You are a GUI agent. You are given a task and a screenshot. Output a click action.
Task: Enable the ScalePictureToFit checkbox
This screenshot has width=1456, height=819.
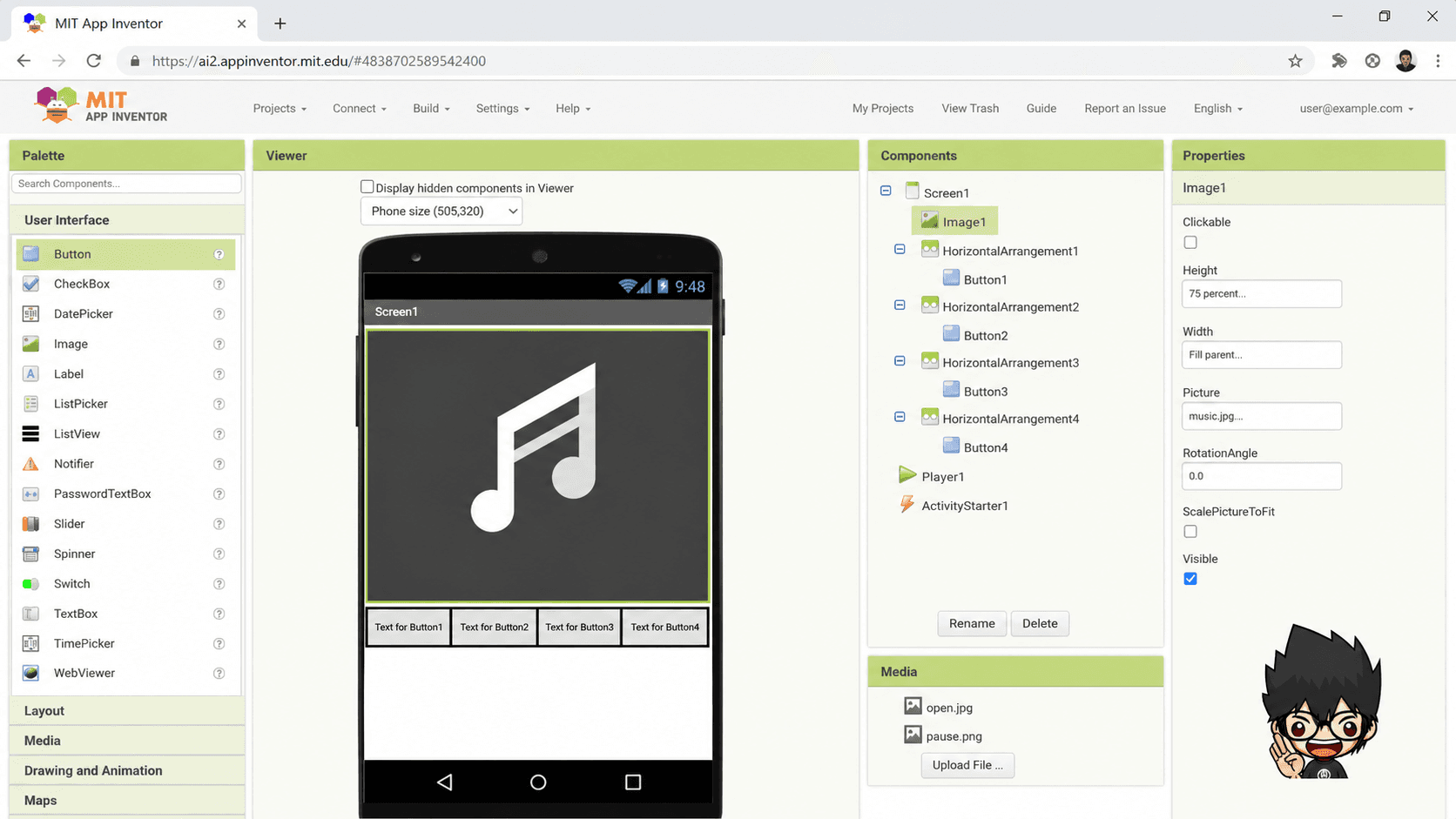[1190, 532]
